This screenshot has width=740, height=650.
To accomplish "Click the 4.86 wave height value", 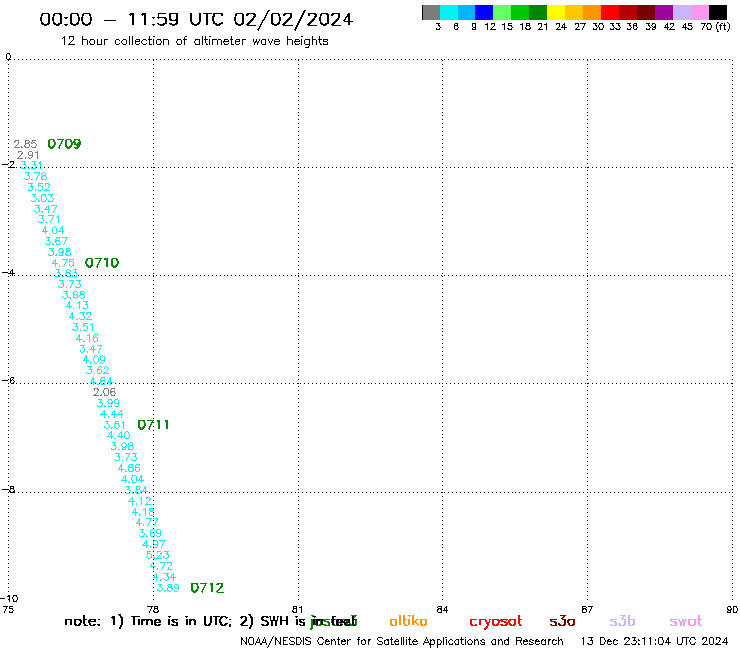I will (x=129, y=468).
